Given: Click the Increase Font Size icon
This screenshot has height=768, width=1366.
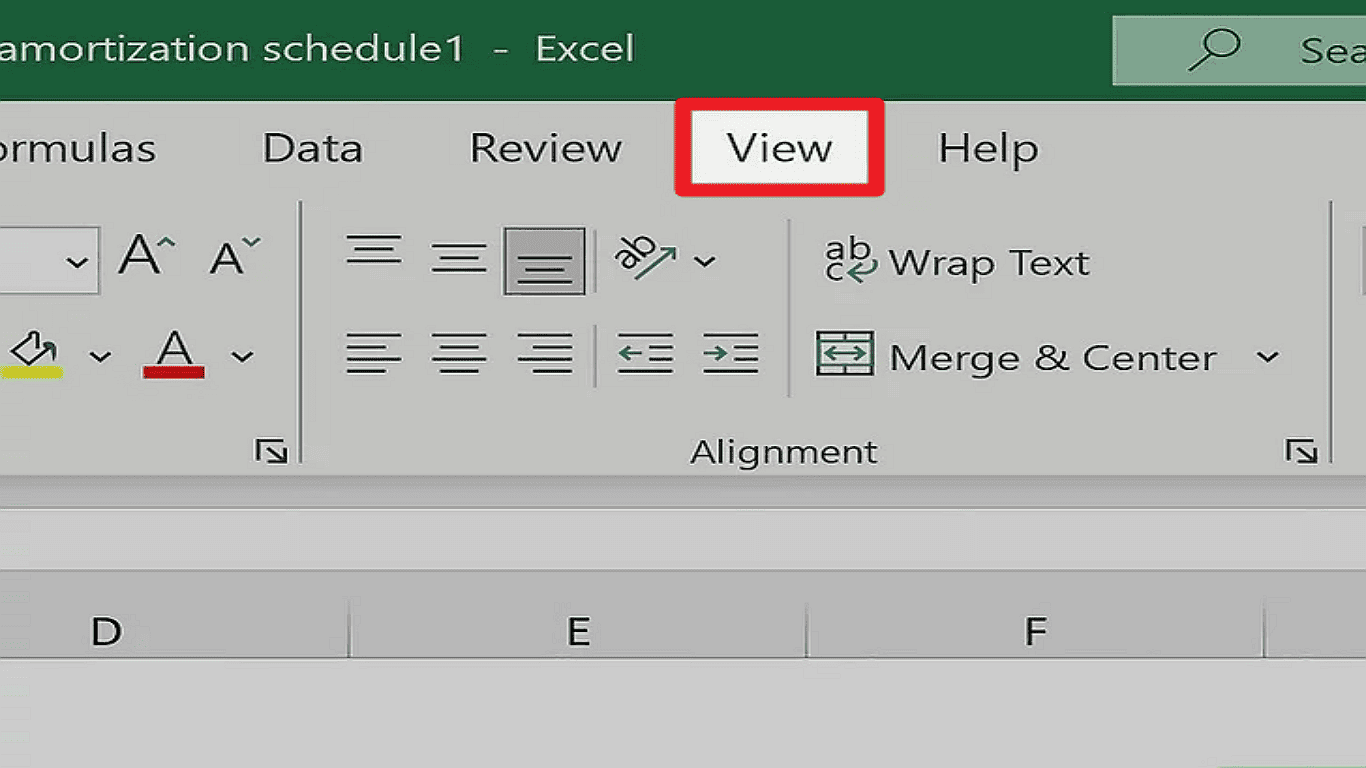Looking at the screenshot, I should click(x=146, y=256).
